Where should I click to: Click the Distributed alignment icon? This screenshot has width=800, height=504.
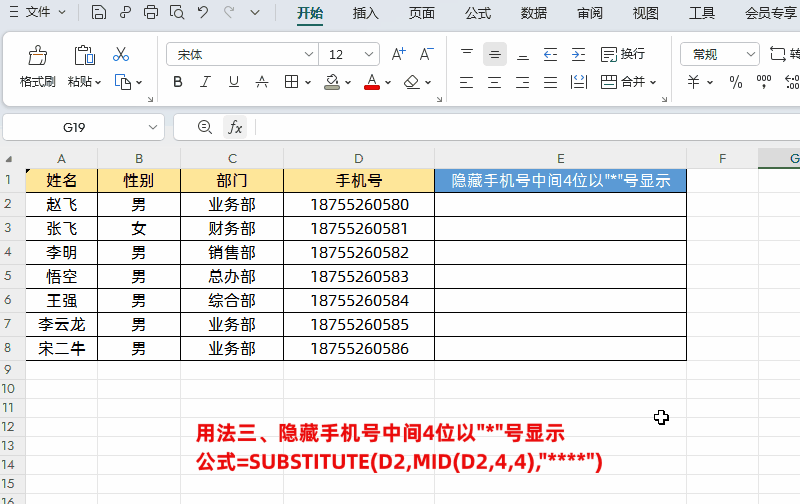click(579, 82)
